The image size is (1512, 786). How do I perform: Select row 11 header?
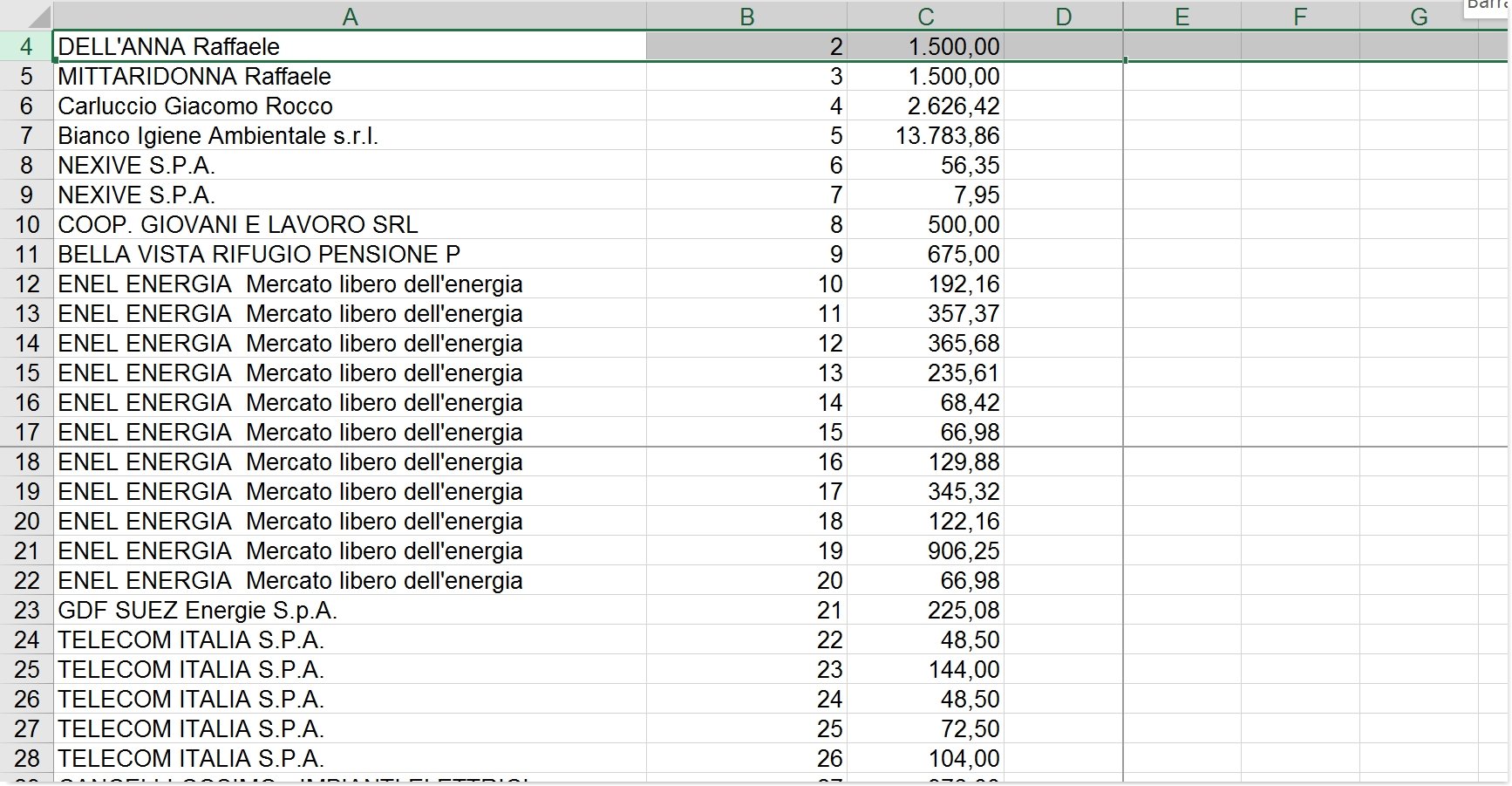pos(26,254)
